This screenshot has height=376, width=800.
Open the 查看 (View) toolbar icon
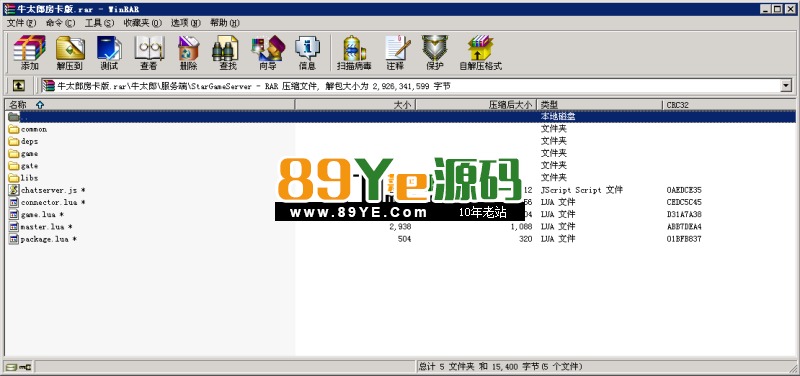coord(149,53)
